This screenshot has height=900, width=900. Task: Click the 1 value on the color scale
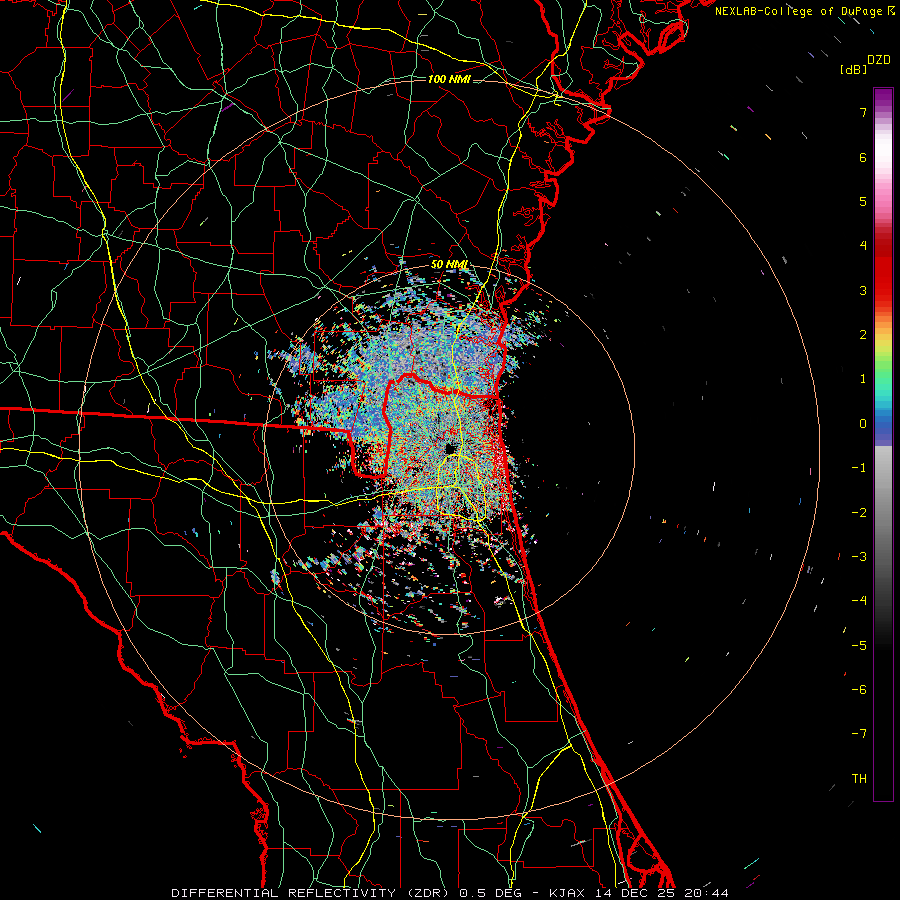[863, 379]
